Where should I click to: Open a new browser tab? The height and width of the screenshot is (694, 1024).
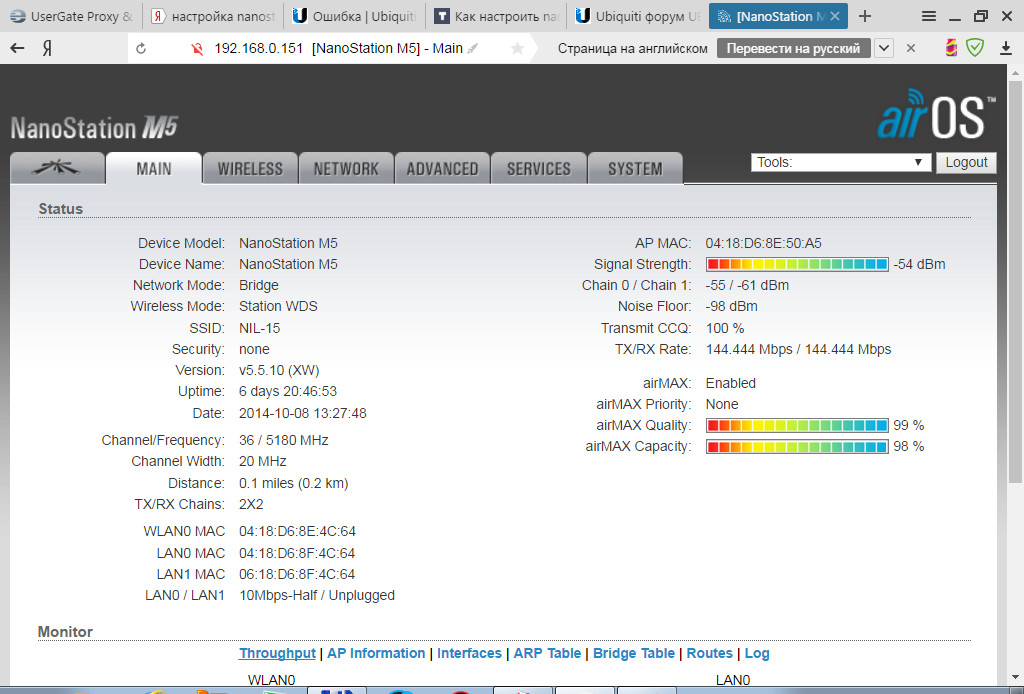865,16
